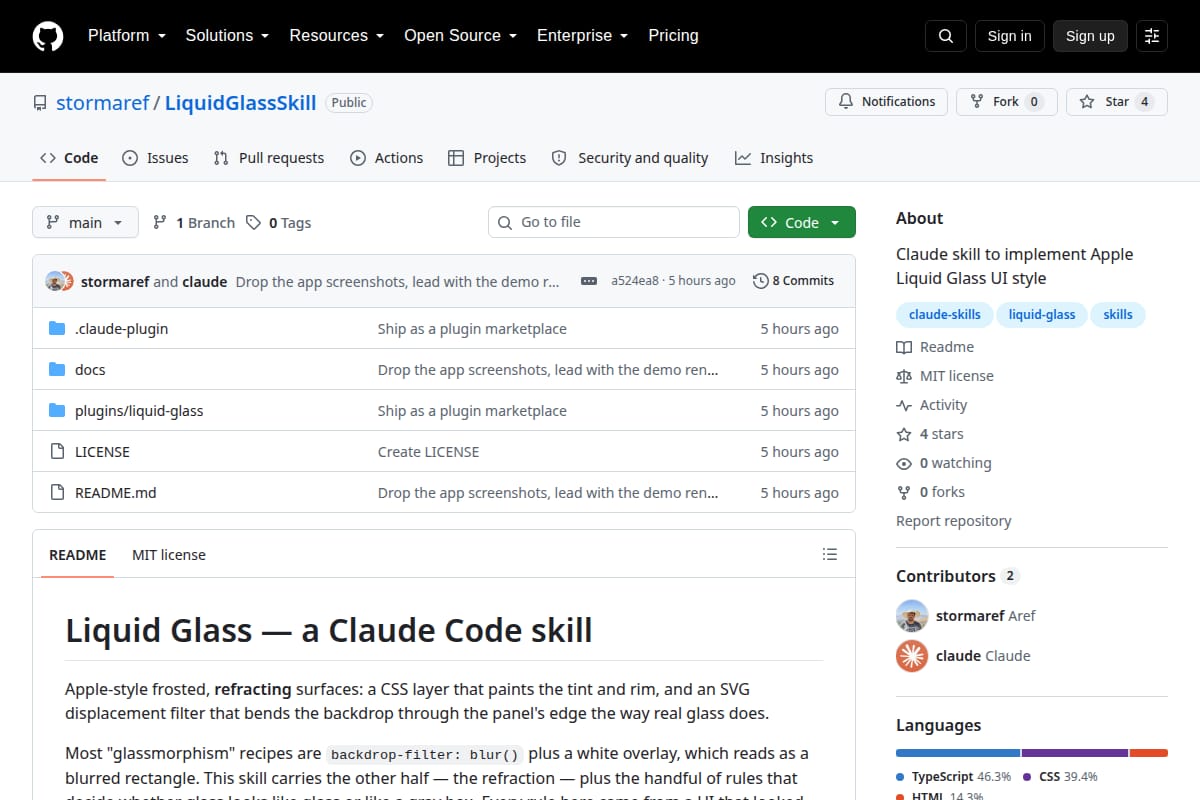The image size is (1200, 800).
Task: Select the Code repository tab
Action: point(69,158)
